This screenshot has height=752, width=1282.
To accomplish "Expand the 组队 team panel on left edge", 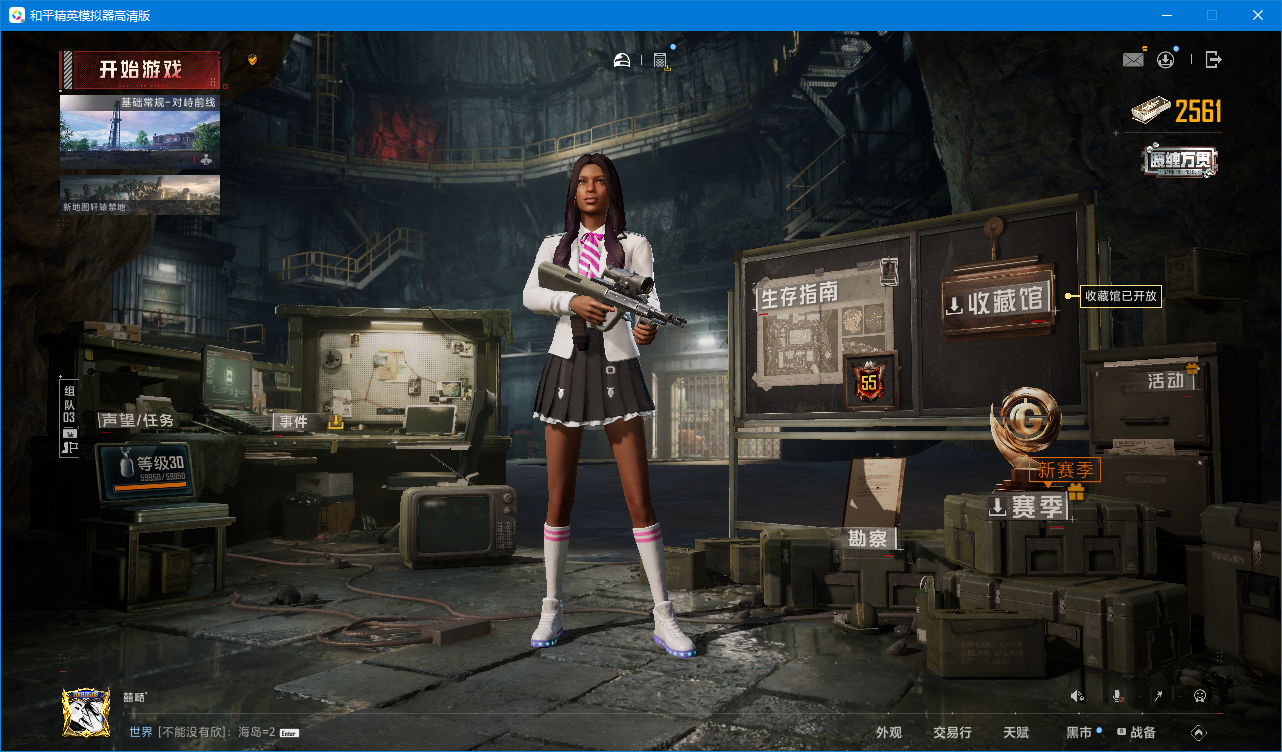I will [x=69, y=420].
